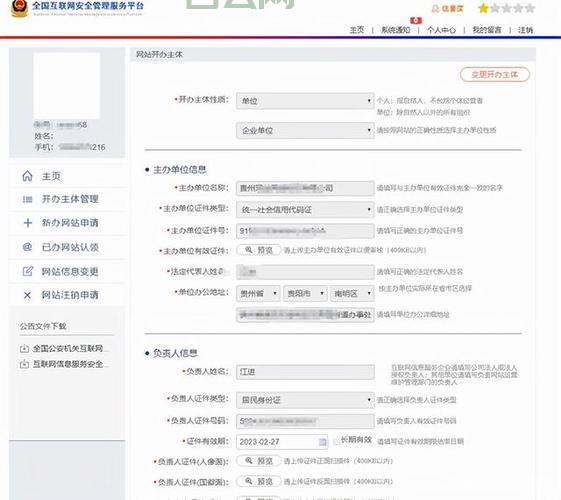The width and height of the screenshot is (561, 500).
Task: Click the plus icon for 新办网站申请
Action: click(x=28, y=223)
